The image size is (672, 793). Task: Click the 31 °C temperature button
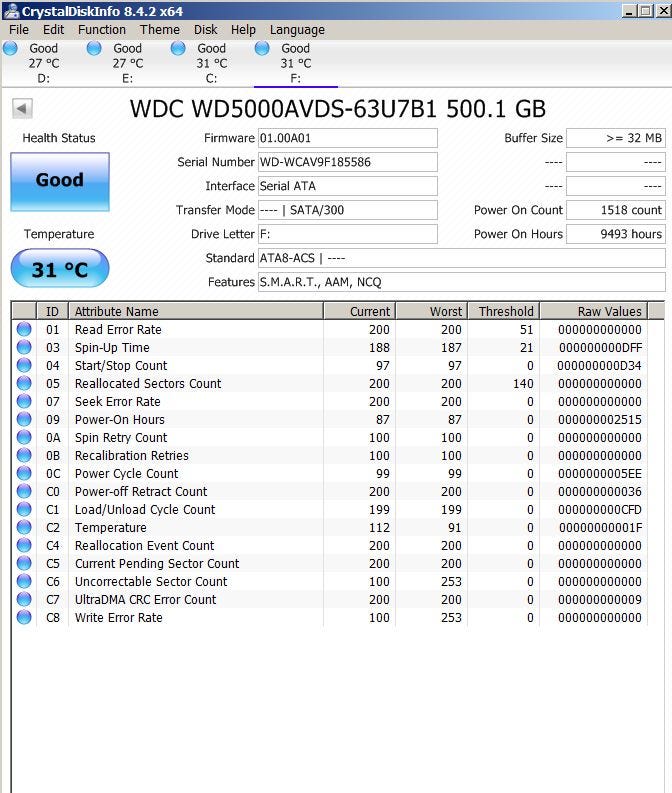point(60,269)
